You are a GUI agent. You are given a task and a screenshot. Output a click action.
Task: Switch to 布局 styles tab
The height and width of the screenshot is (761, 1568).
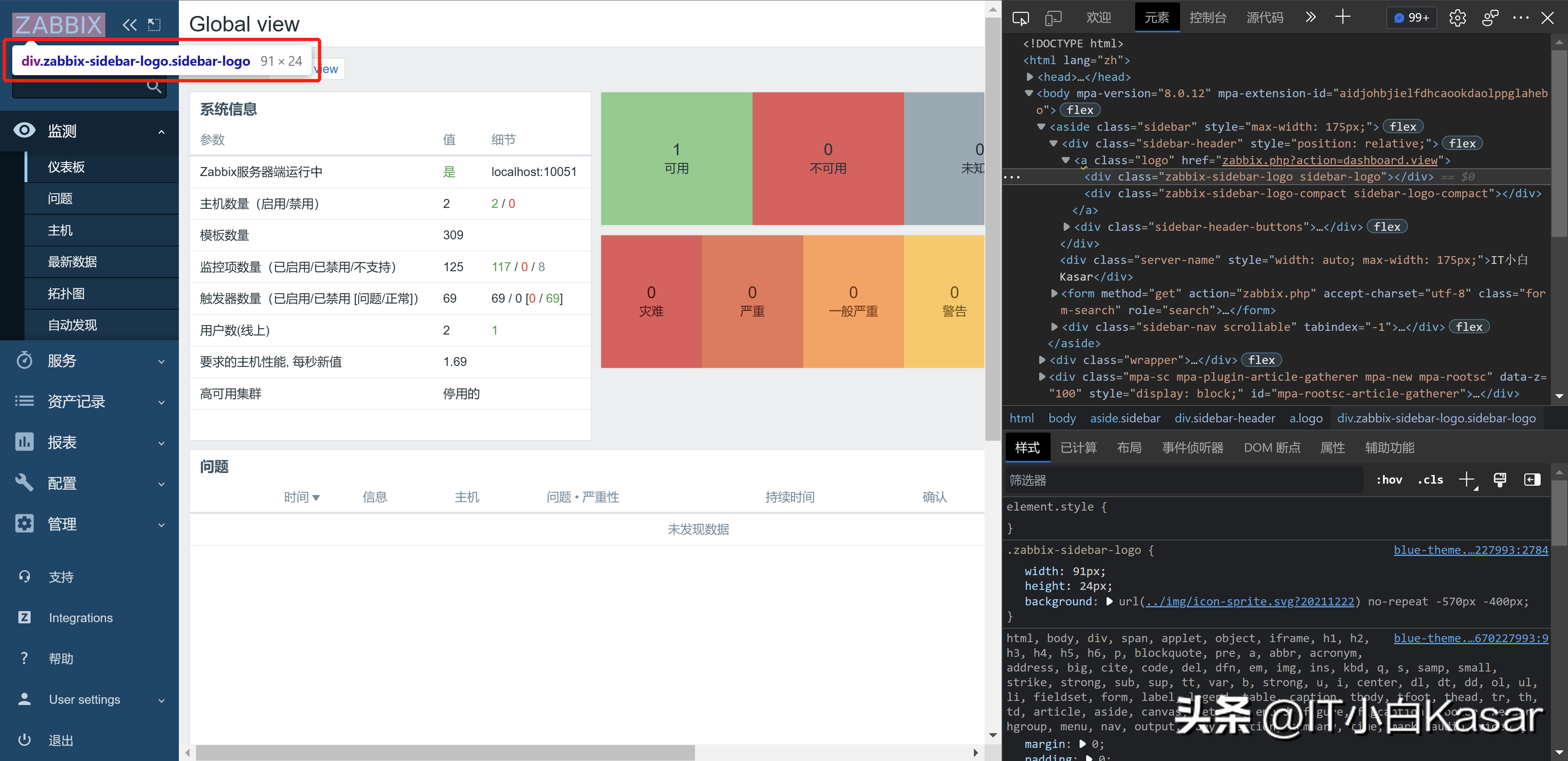[1129, 447]
